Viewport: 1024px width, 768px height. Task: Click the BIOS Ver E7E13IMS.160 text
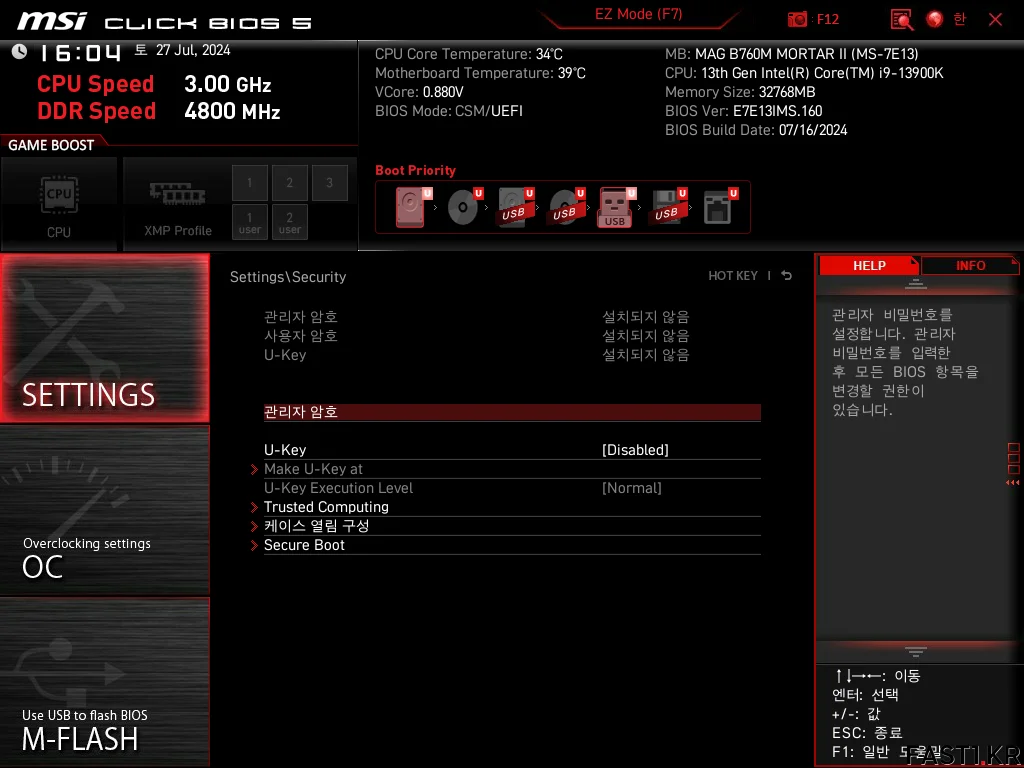pyautogui.click(x=743, y=111)
